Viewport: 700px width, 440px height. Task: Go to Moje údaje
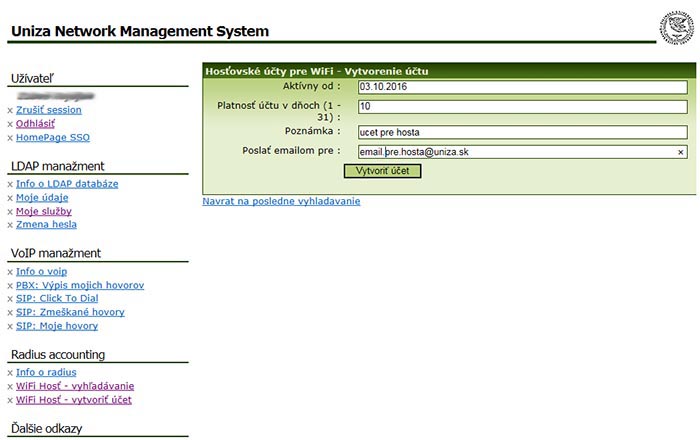coord(42,198)
